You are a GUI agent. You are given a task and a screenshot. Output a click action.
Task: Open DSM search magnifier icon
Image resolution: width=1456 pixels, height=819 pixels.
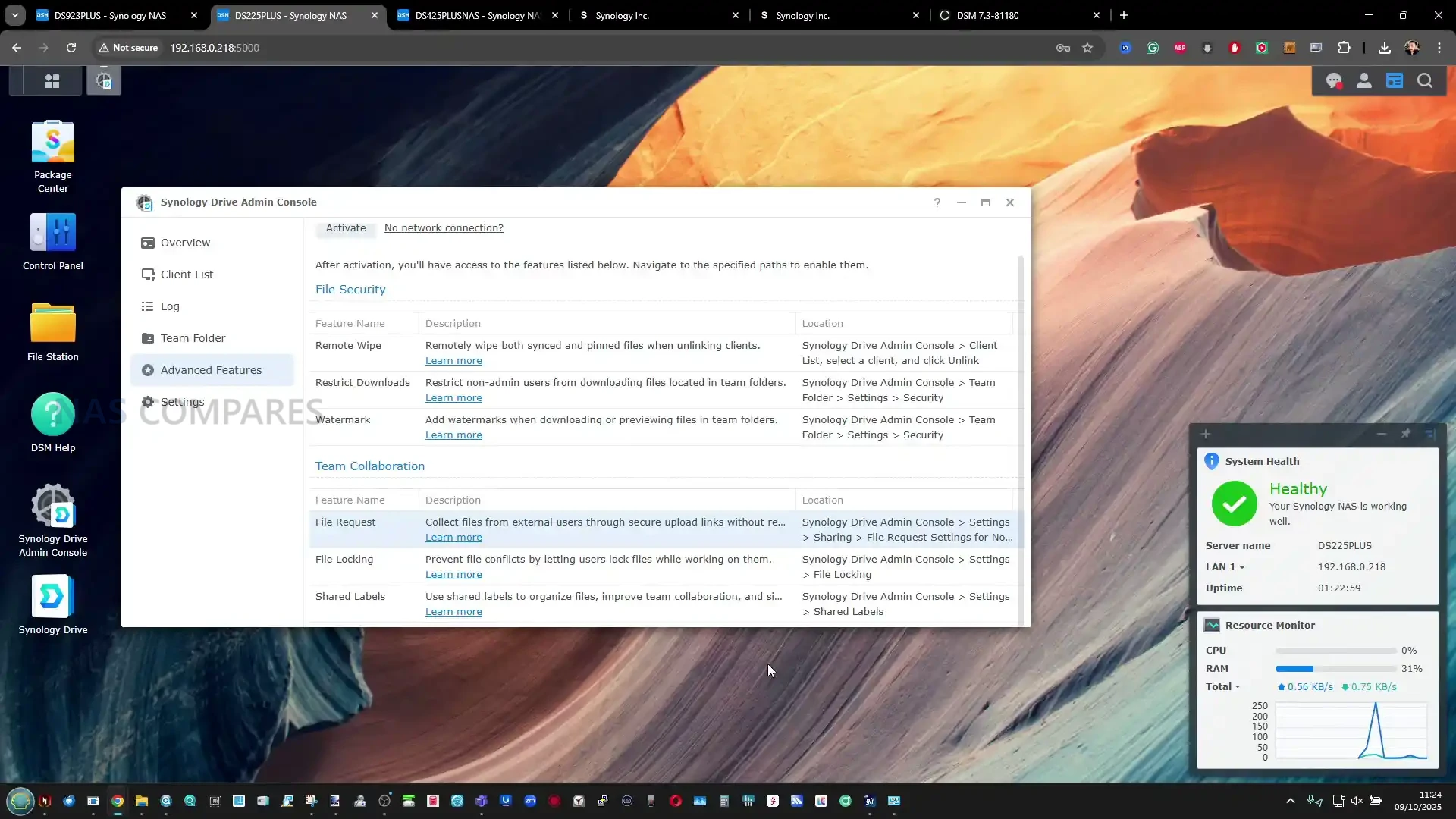[x=1424, y=81]
